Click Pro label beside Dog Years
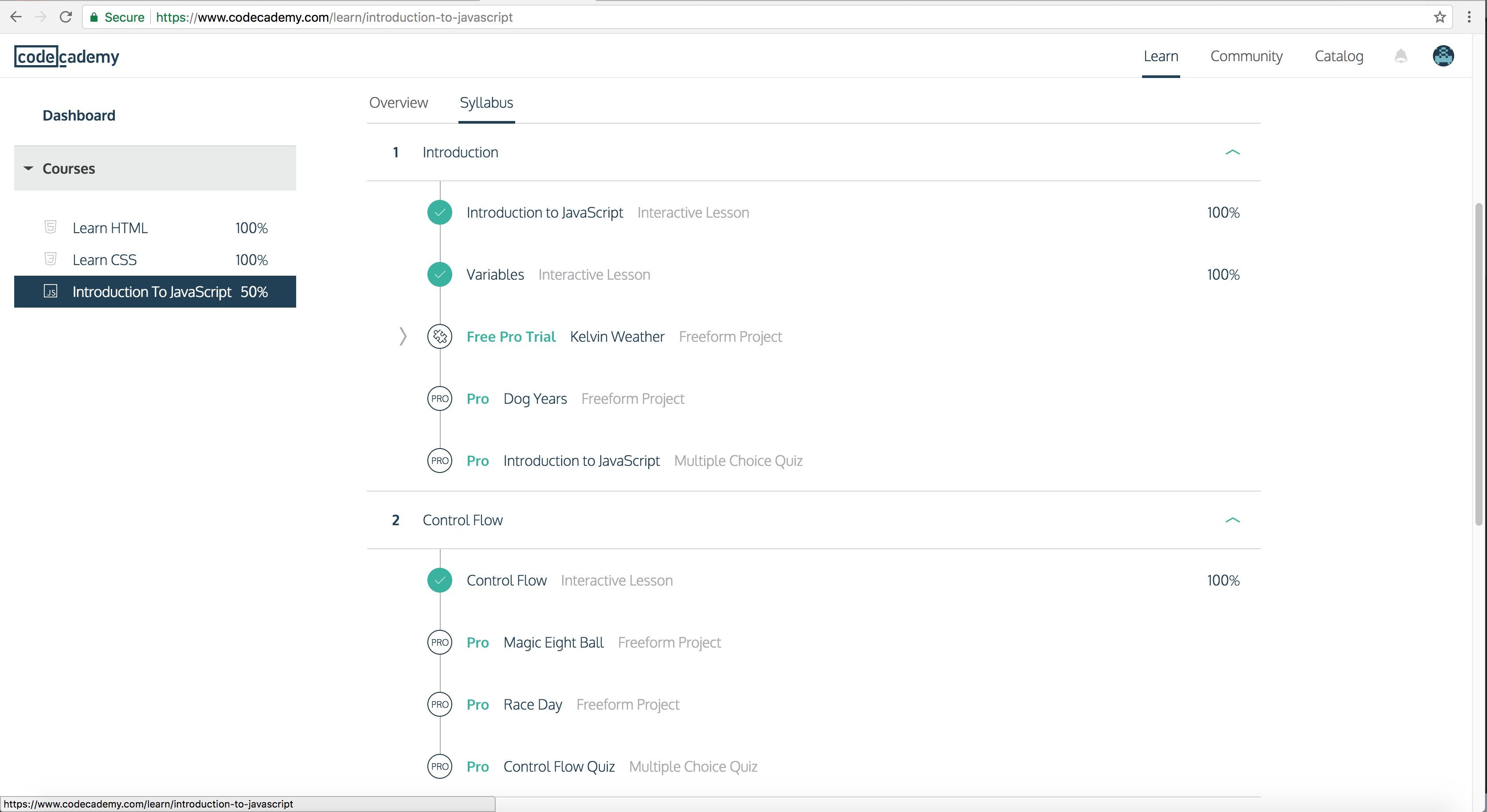The width and height of the screenshot is (1487, 812). (x=477, y=399)
